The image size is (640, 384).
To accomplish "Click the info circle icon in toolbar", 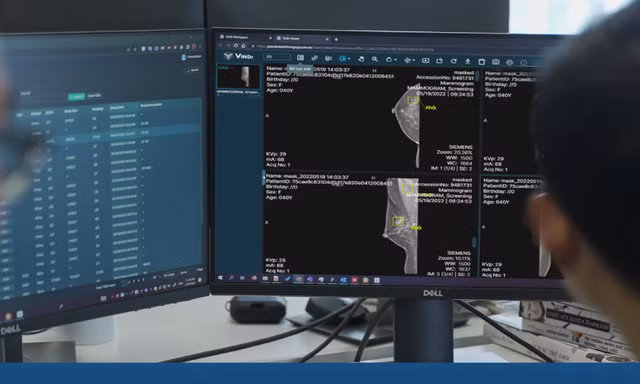I will tap(524, 62).
